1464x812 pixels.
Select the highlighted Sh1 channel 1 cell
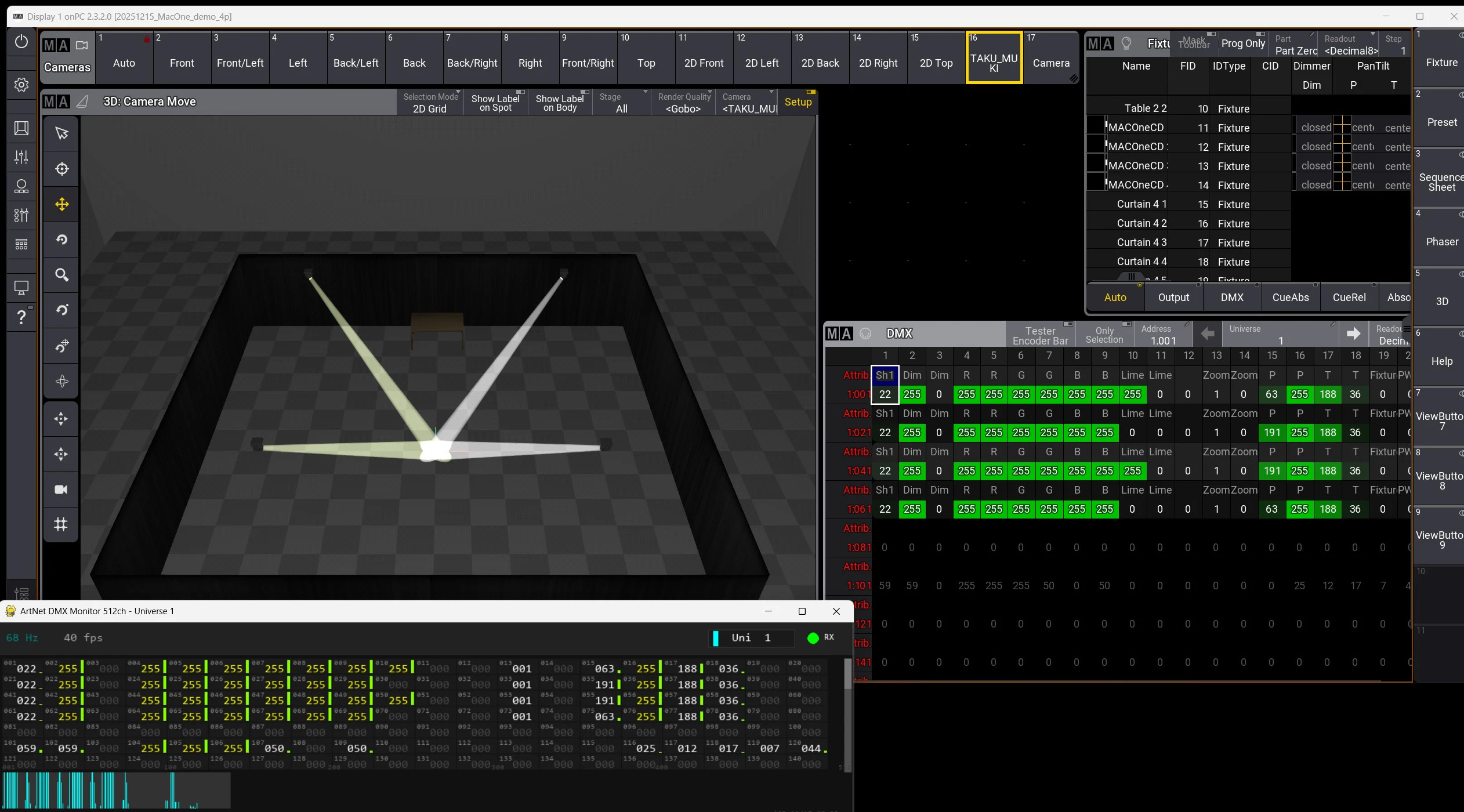point(885,385)
